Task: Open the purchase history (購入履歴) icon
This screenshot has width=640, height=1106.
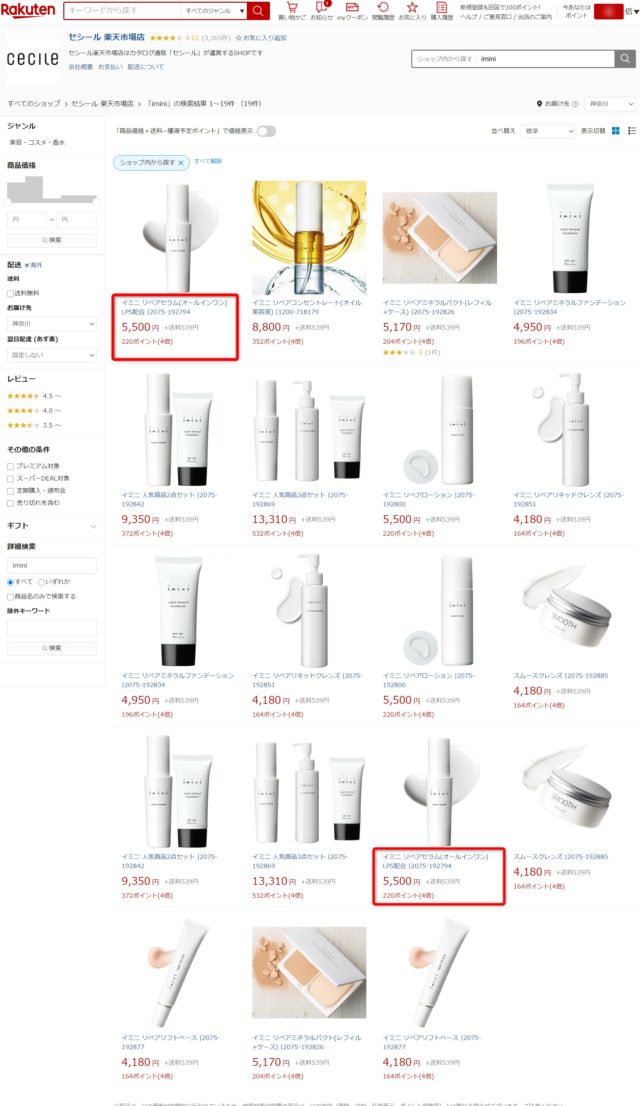Action: tap(442, 8)
